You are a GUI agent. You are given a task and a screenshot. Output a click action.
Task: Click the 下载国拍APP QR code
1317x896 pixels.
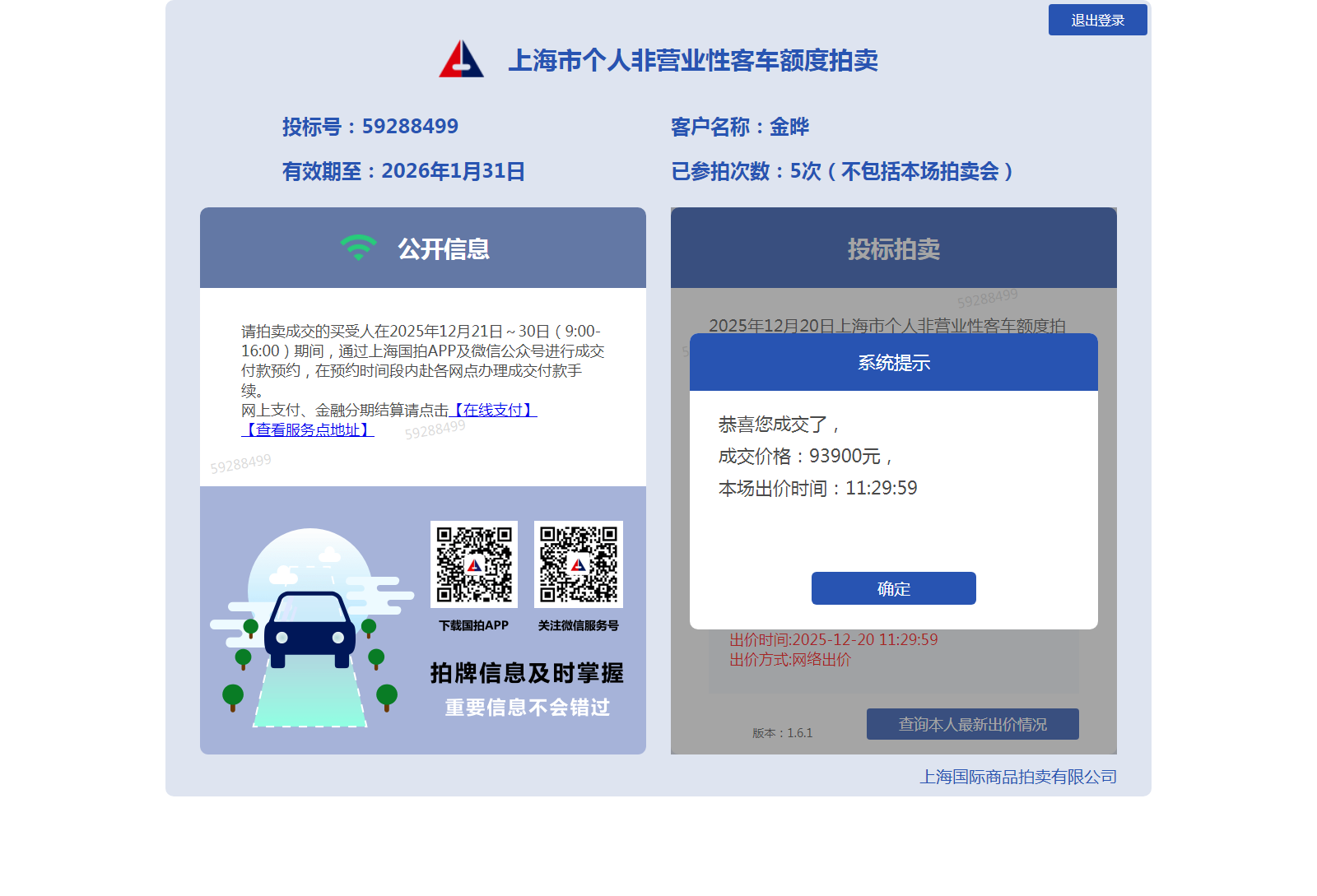click(x=473, y=564)
